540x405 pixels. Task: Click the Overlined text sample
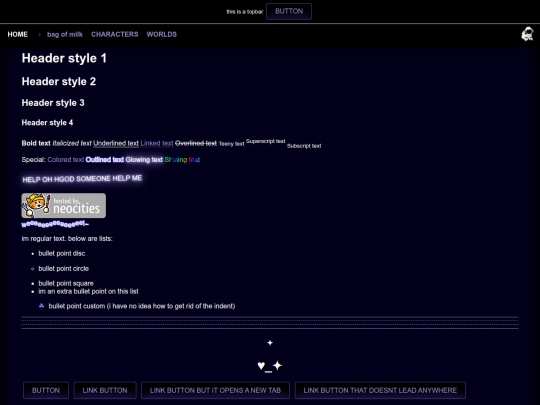coord(196,143)
